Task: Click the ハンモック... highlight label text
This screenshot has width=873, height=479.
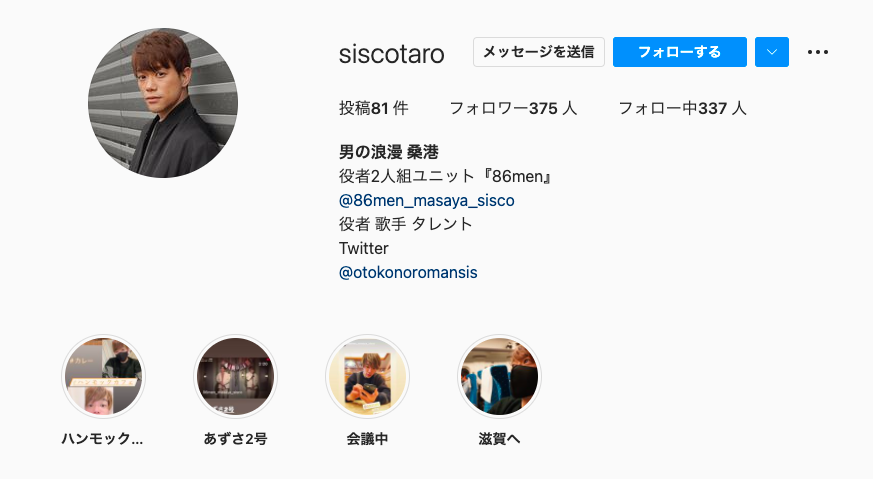Action: (x=102, y=439)
